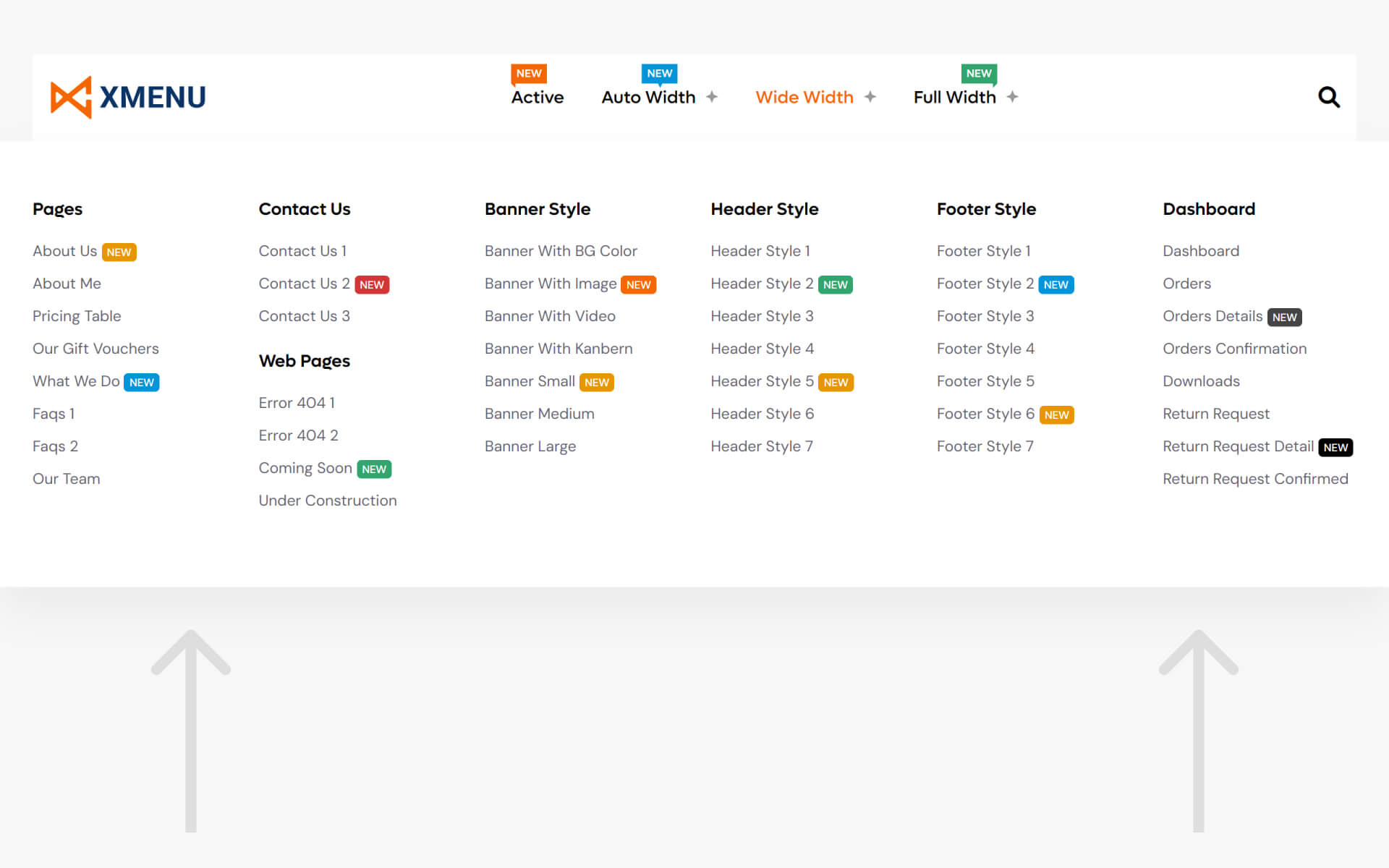The width and height of the screenshot is (1389, 868).
Task: Click the right upward arrow graphic
Action: tap(1198, 729)
